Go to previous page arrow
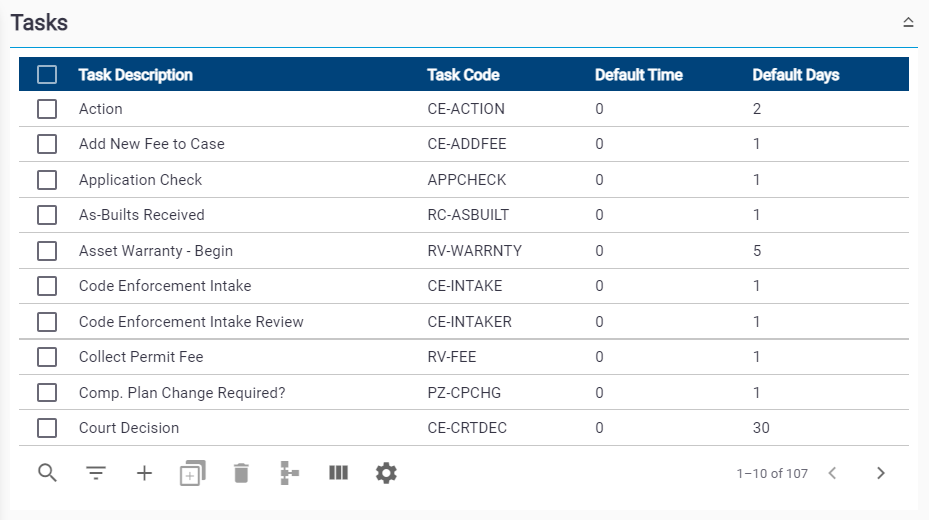 pyautogui.click(x=832, y=473)
